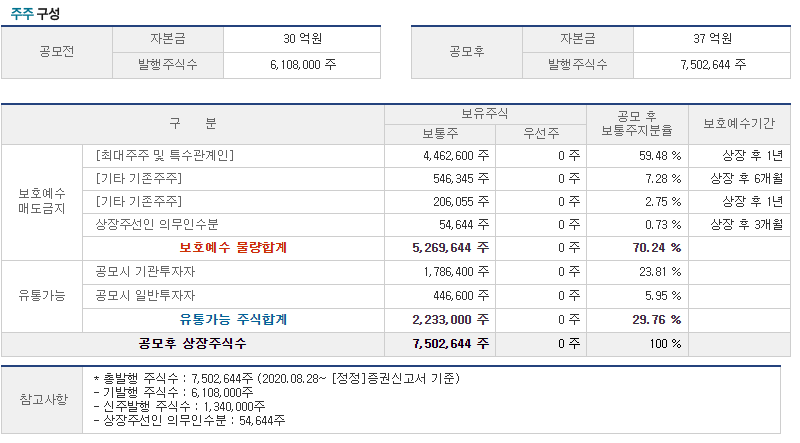Click the 23.81 % share ratio
Screen dimensions: 800x443
tap(660, 272)
